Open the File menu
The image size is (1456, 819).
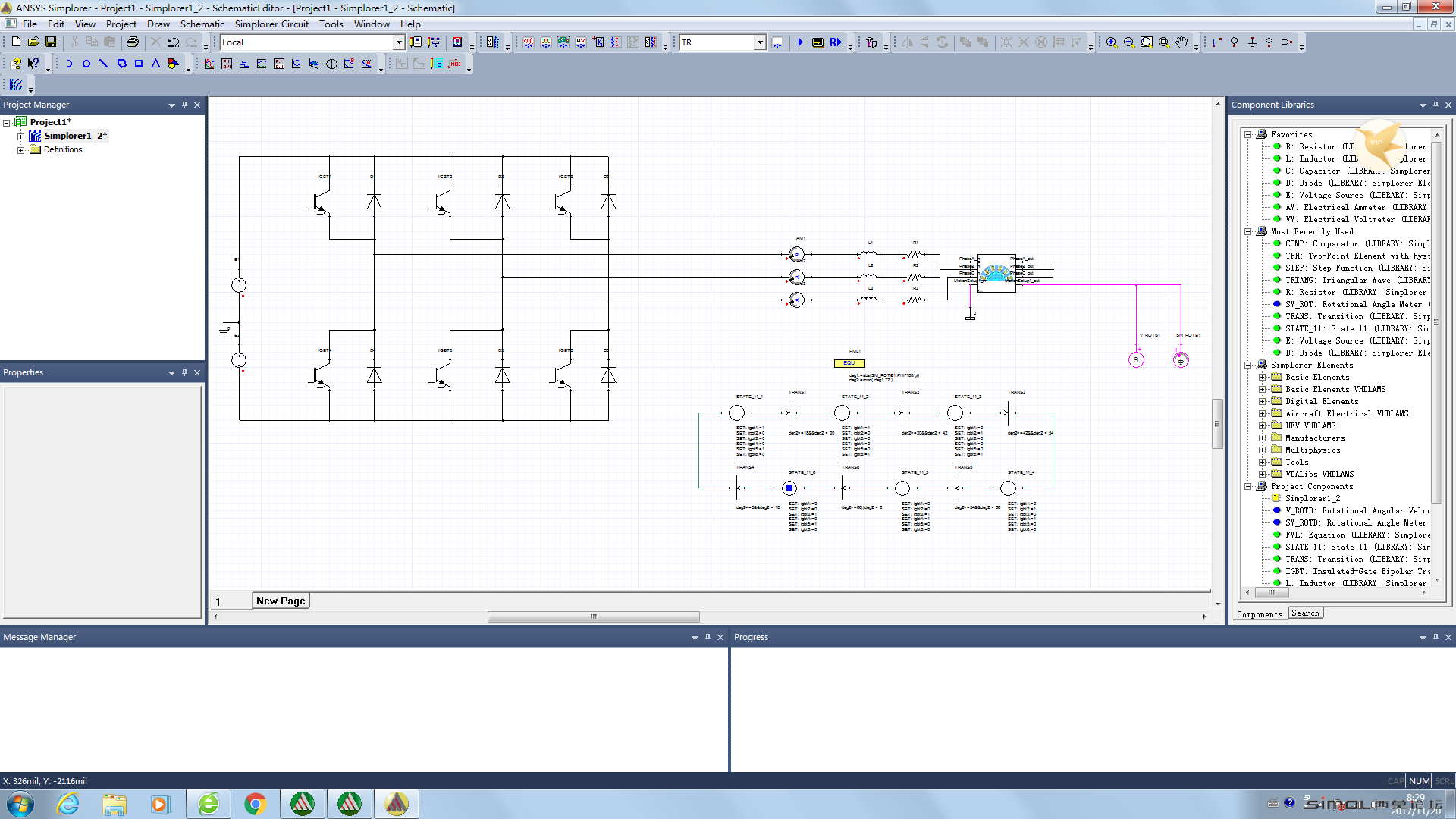pyautogui.click(x=30, y=24)
